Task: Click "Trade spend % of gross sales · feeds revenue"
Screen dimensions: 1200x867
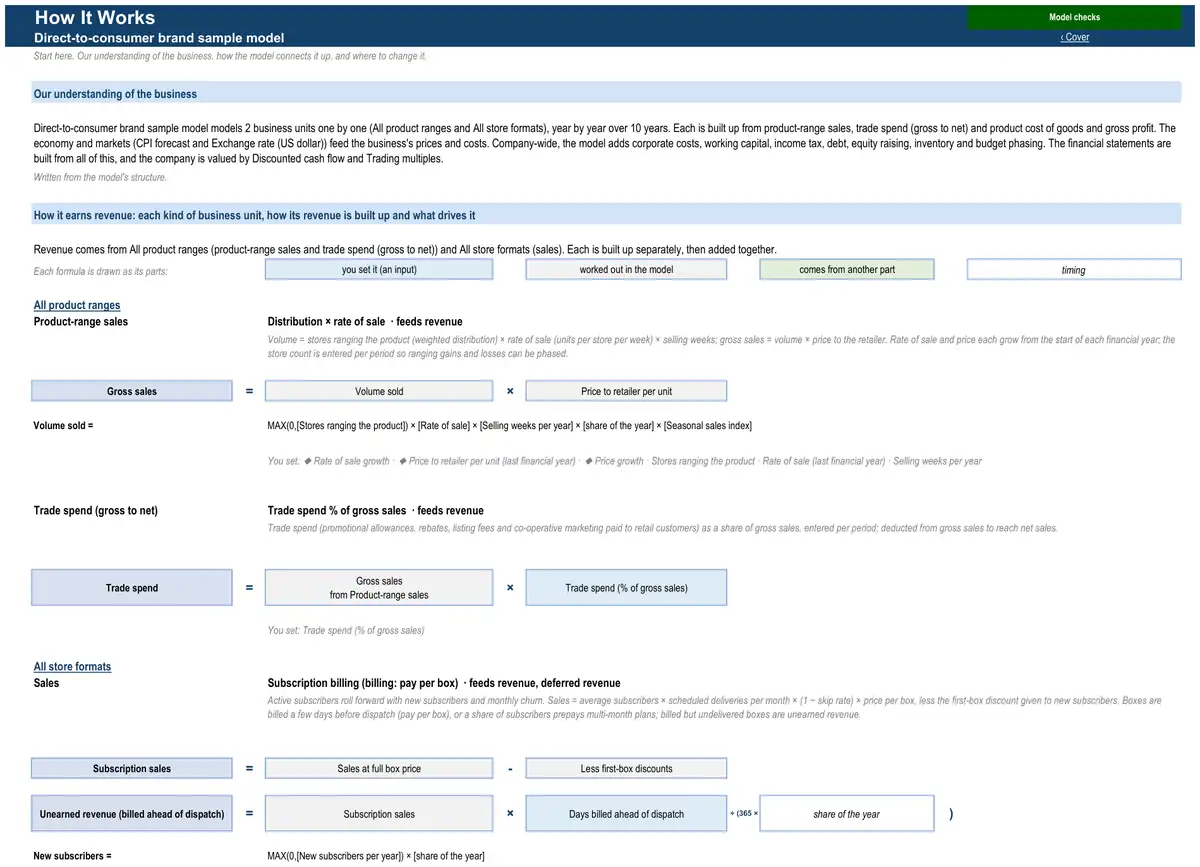Action: 375,510
